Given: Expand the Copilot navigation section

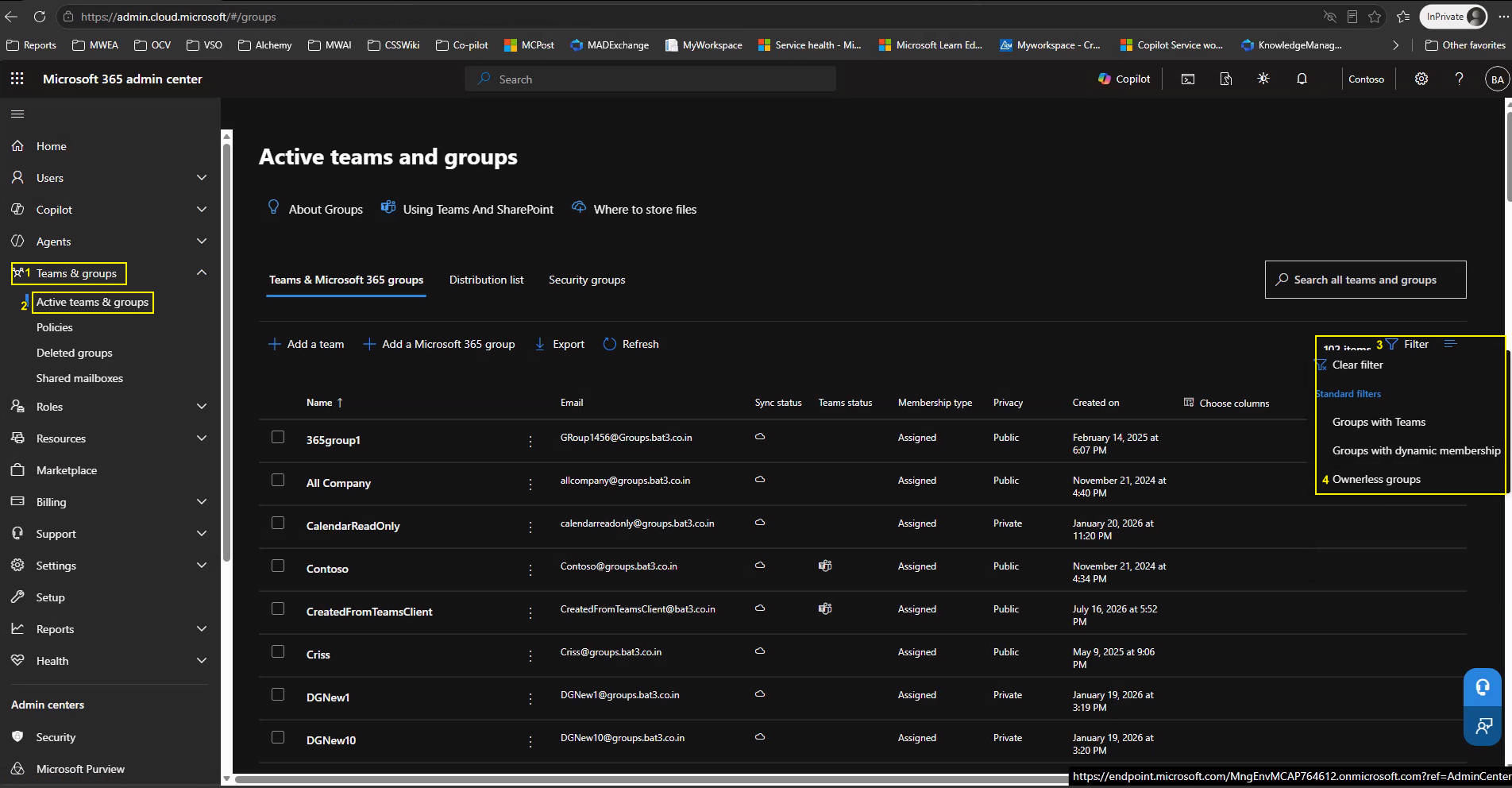Looking at the screenshot, I should [x=202, y=210].
